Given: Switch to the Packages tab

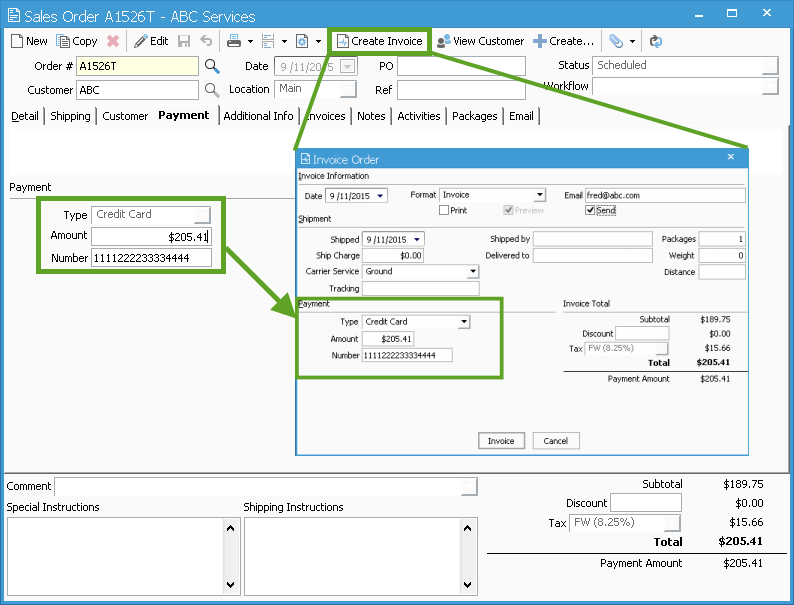Looking at the screenshot, I should [474, 116].
